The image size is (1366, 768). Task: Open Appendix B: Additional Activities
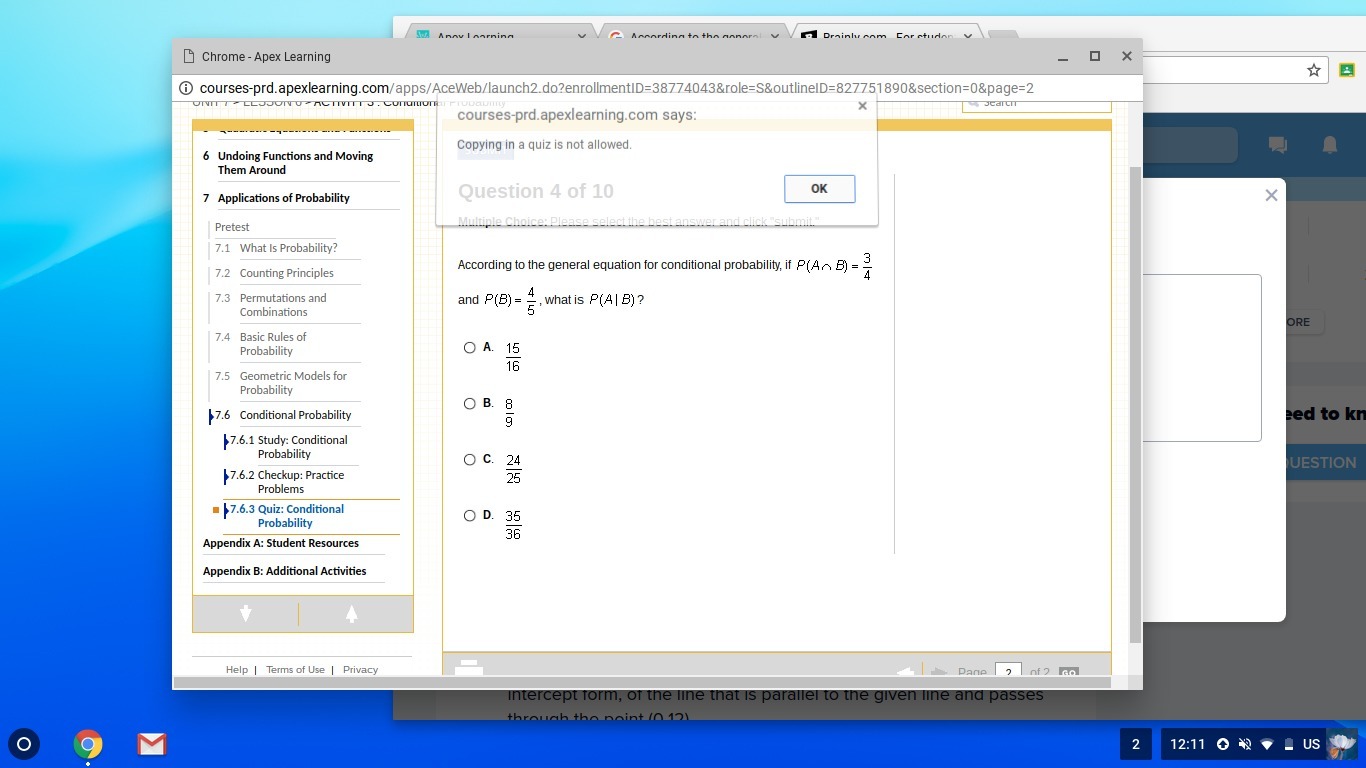285,571
